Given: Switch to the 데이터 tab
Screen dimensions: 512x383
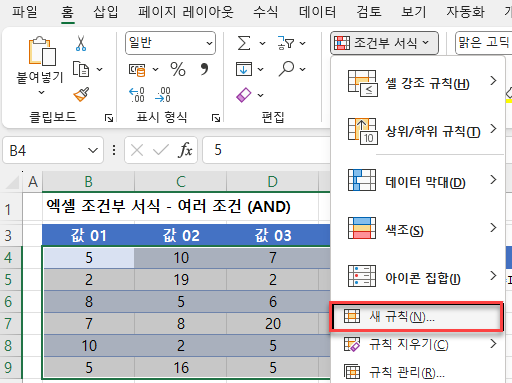Looking at the screenshot, I should pyautogui.click(x=317, y=12).
